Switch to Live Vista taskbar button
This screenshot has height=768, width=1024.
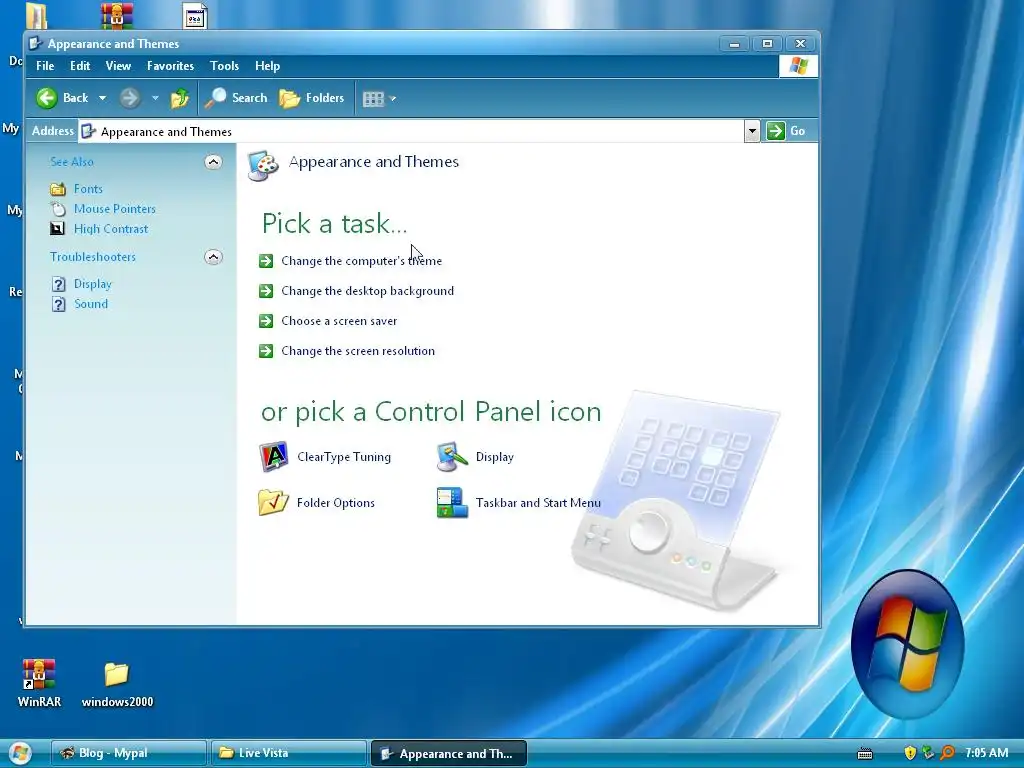288,753
